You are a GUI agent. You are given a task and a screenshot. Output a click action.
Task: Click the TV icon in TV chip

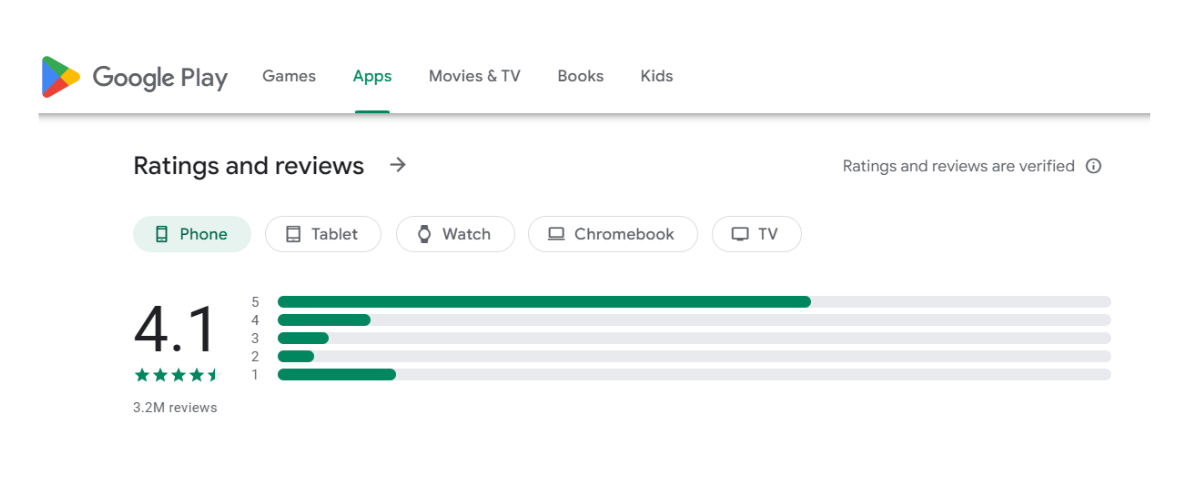(740, 234)
